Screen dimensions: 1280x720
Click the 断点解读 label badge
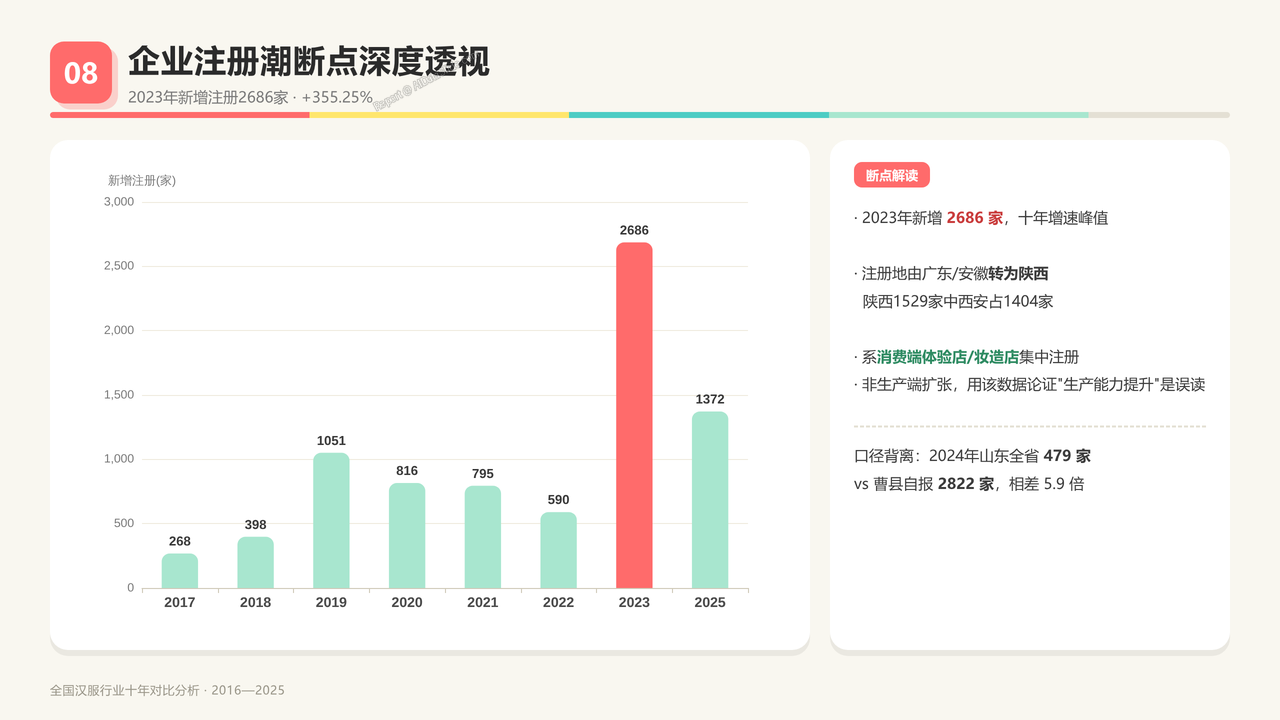pyautogui.click(x=892, y=175)
